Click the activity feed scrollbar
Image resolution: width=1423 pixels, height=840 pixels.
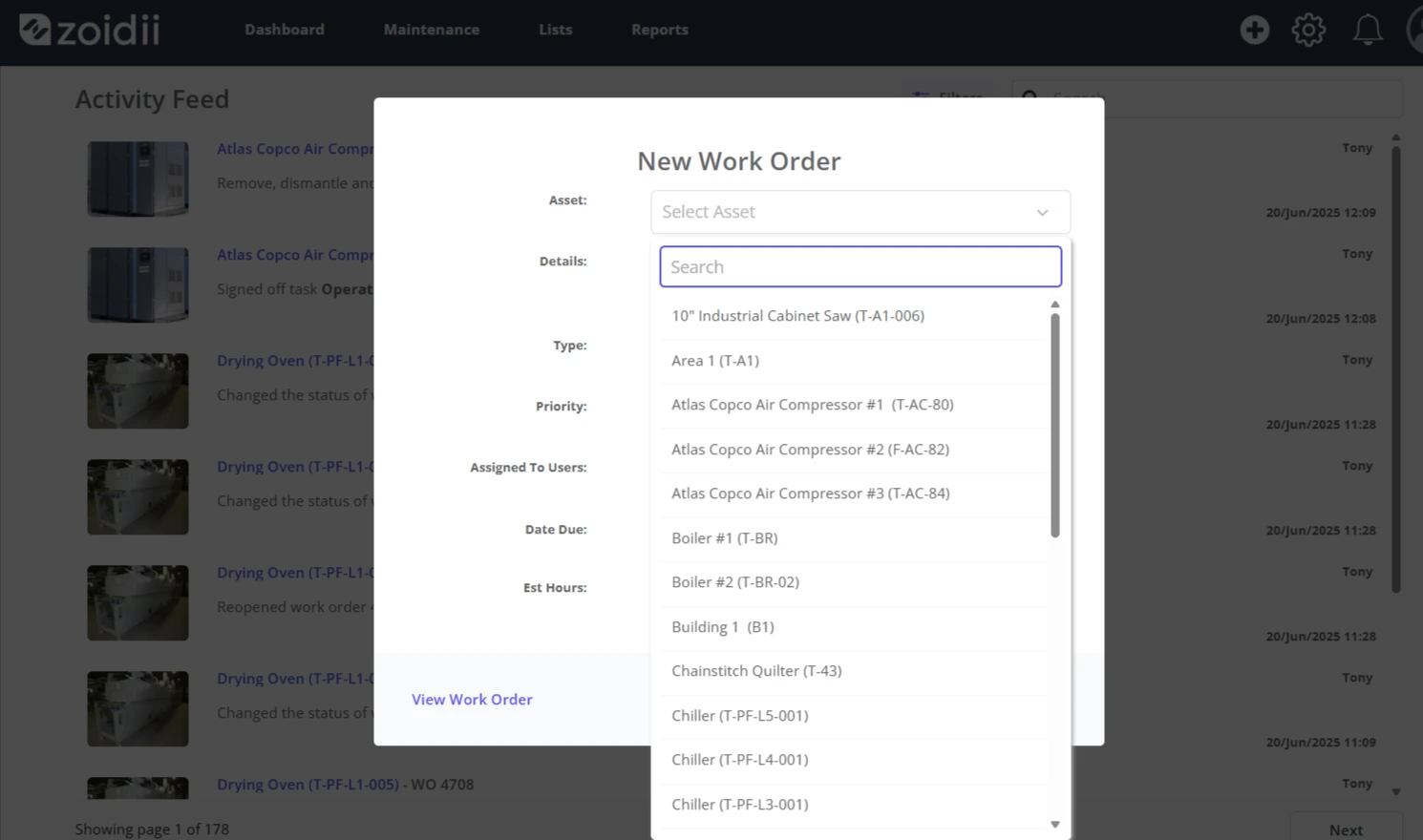coord(1396,369)
